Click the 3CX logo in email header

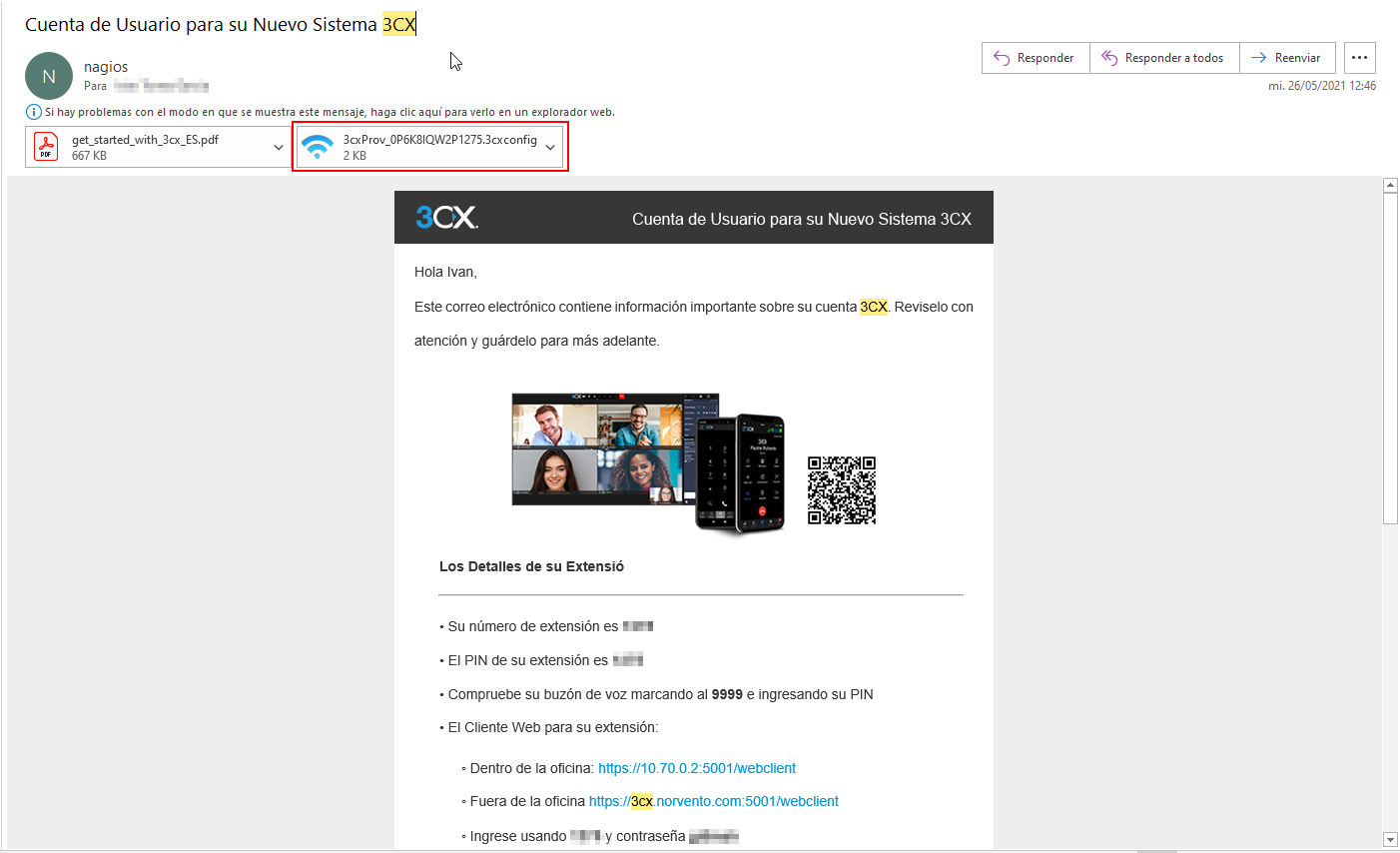(446, 217)
